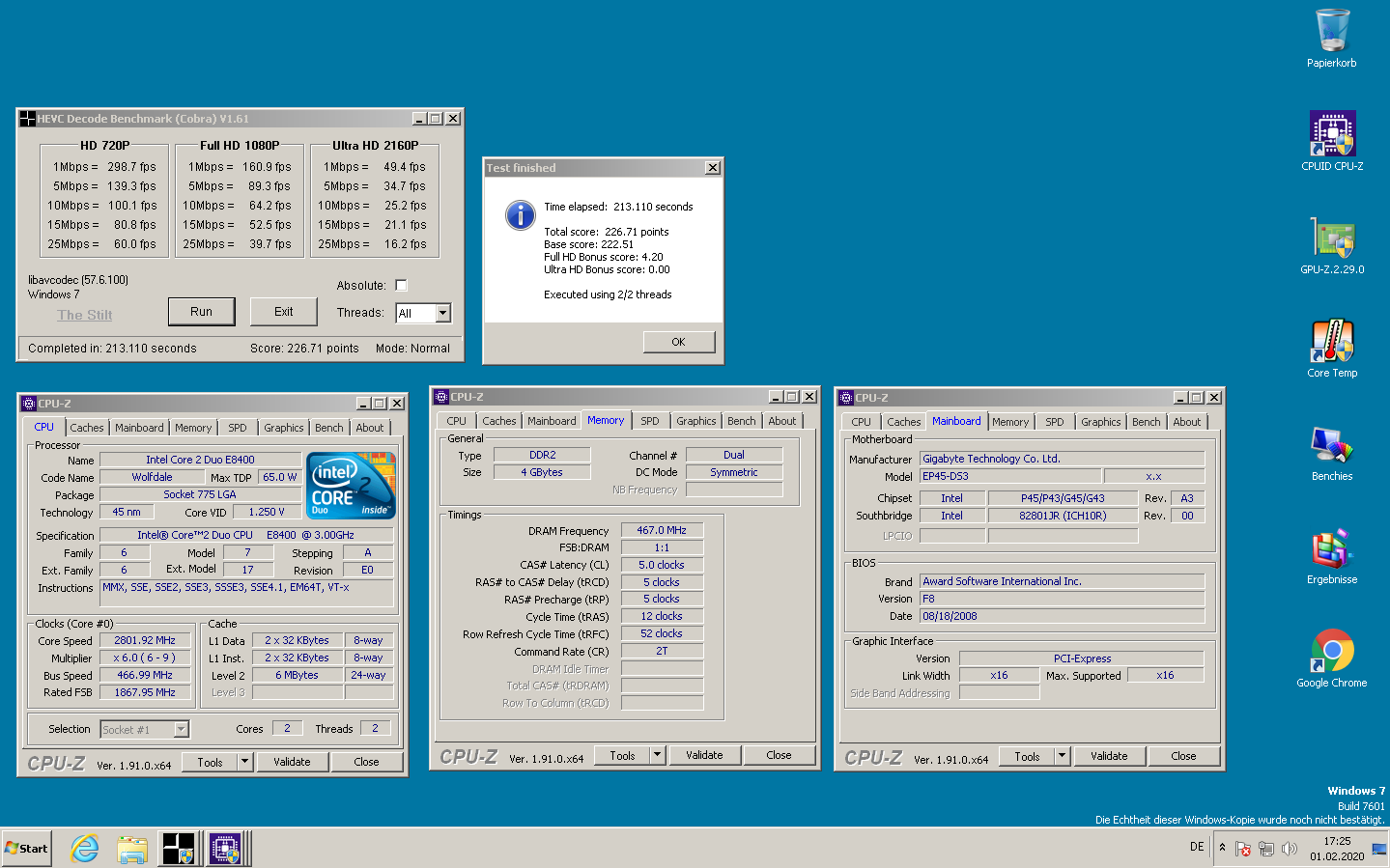Open About tab in left CPU-Z window
Viewport: 1390px width, 868px height.
click(x=370, y=428)
